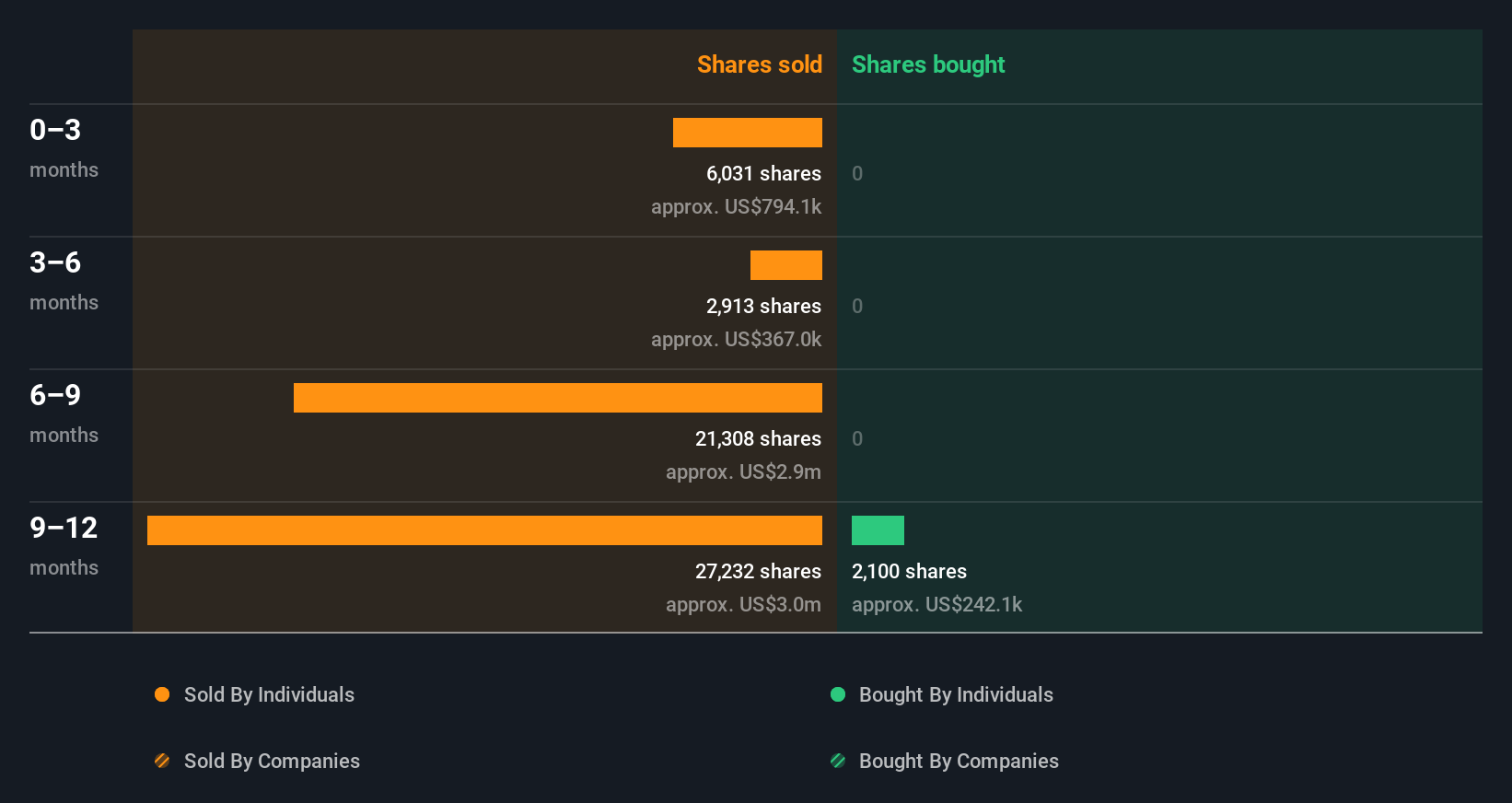Image resolution: width=1512 pixels, height=803 pixels.
Task: Click the approx. US$794.1k value
Action: coord(736,206)
